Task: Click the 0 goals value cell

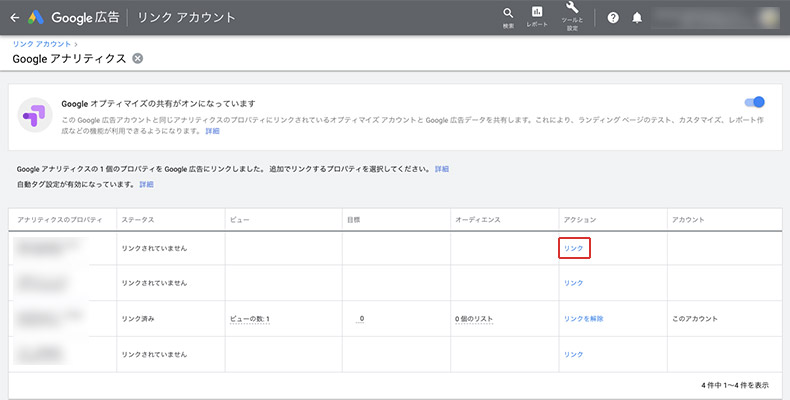Action: point(361,319)
